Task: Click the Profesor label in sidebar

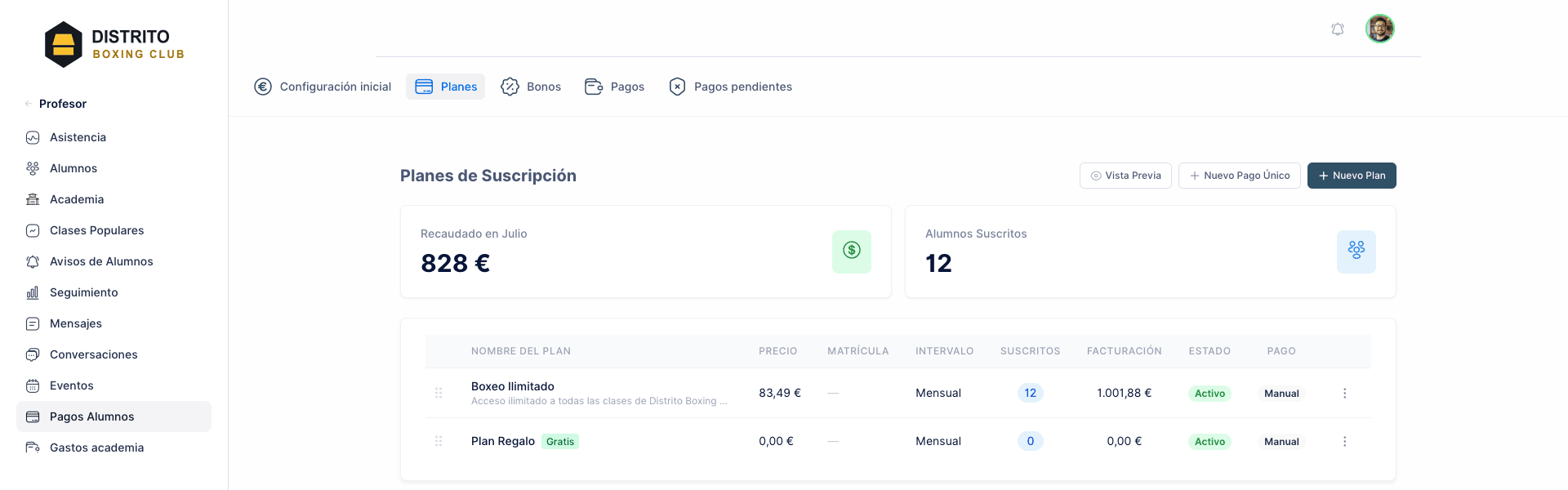Action: pyautogui.click(x=63, y=104)
